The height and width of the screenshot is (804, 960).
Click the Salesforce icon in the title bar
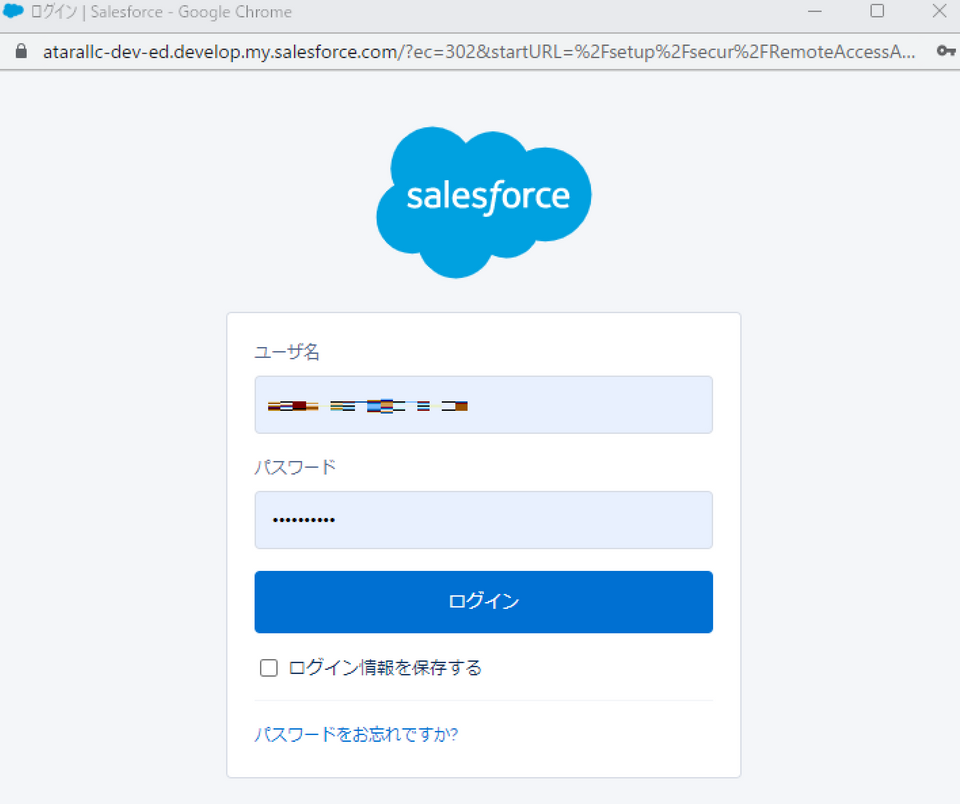coord(13,11)
